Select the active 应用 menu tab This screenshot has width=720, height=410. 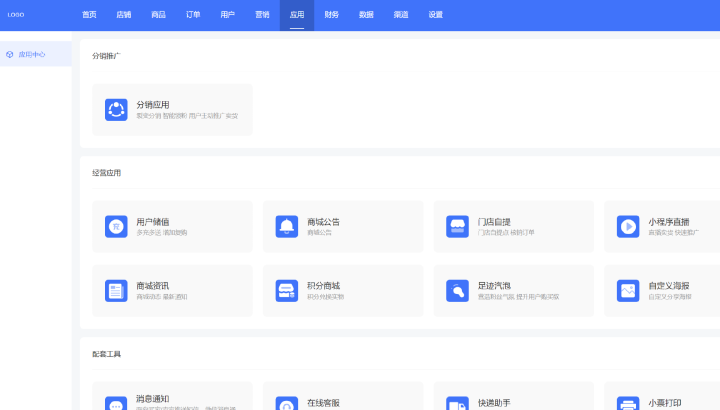297,15
